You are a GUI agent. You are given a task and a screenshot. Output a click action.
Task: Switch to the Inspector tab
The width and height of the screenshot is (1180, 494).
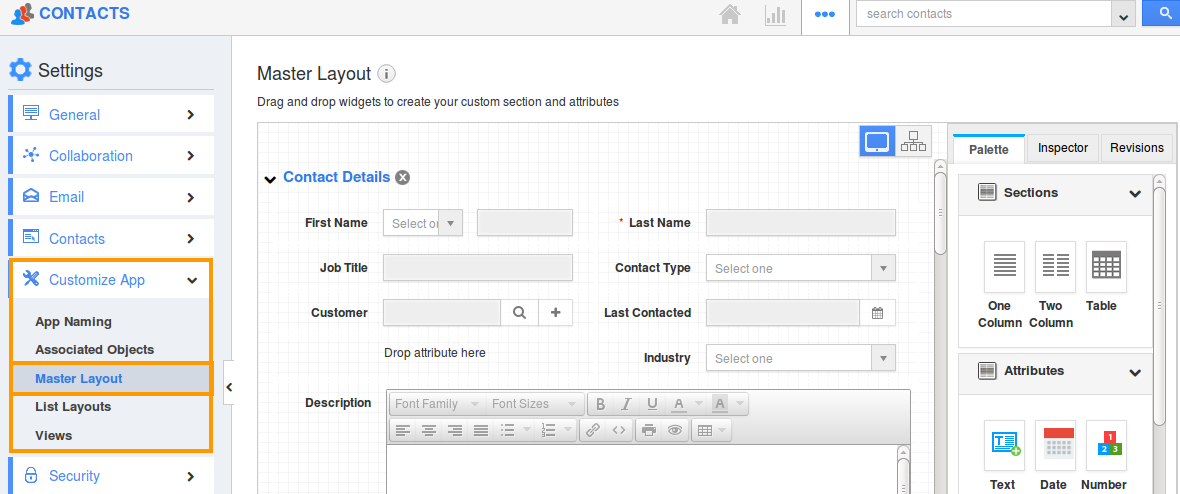tap(1062, 148)
